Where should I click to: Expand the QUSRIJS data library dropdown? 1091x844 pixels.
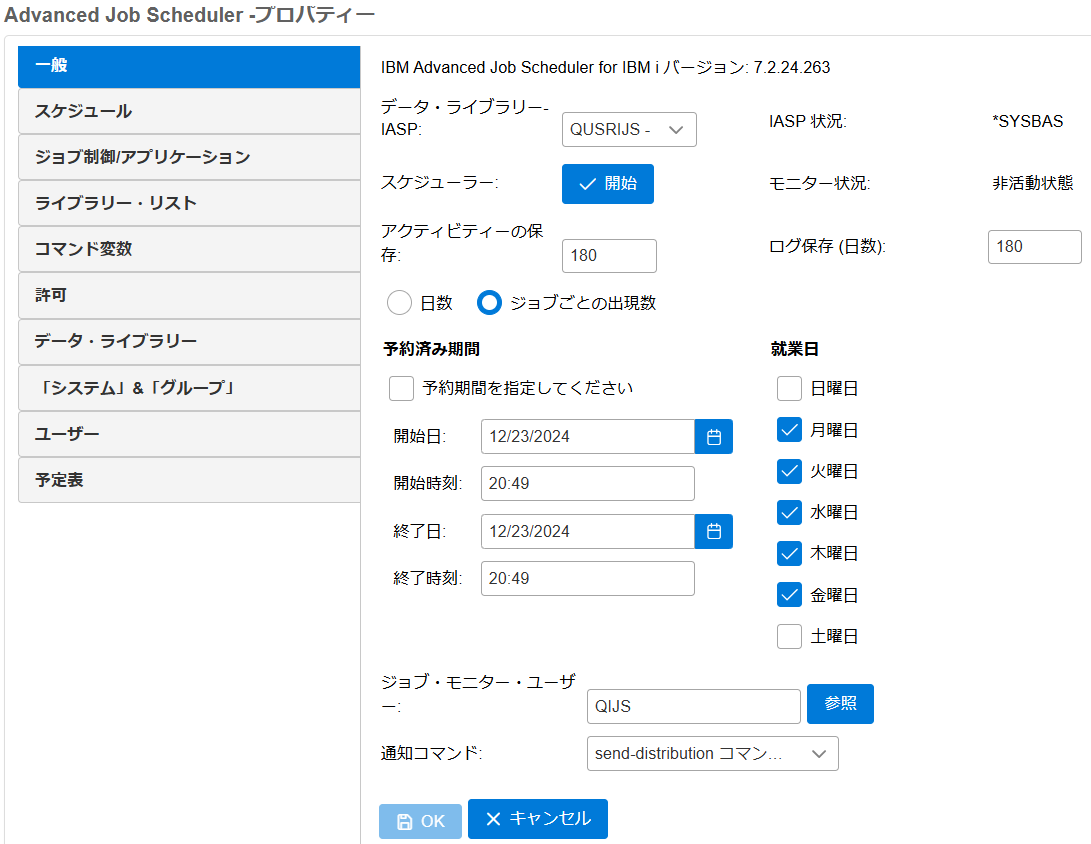pos(629,129)
